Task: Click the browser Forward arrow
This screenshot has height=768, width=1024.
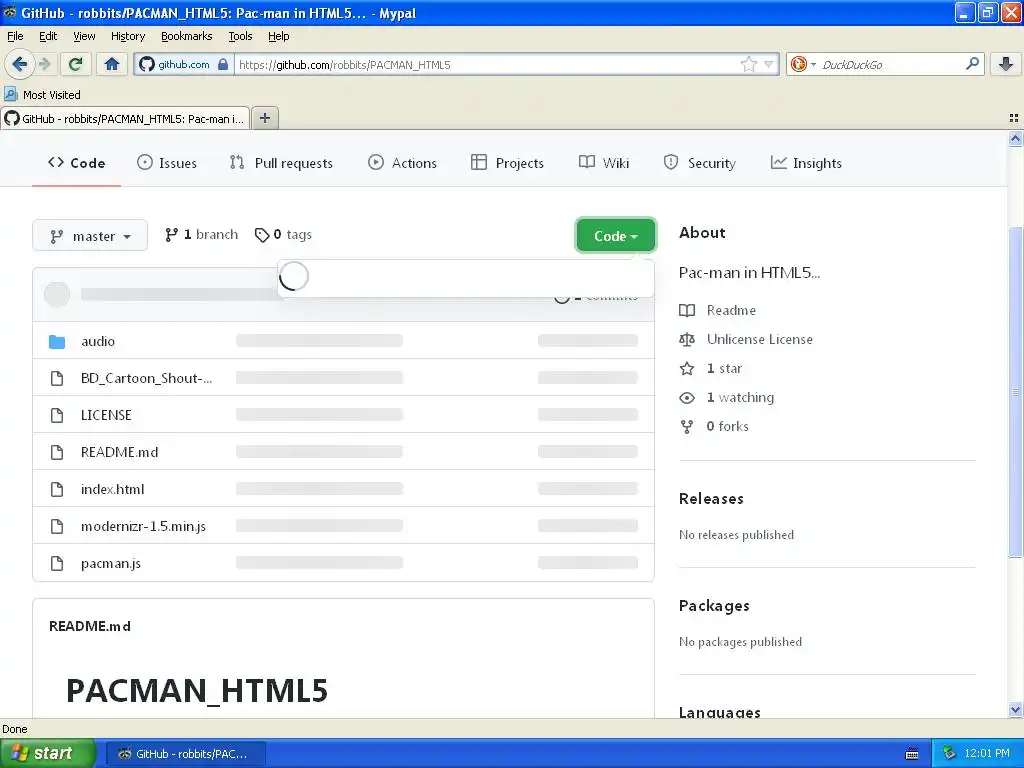Action: tap(44, 64)
